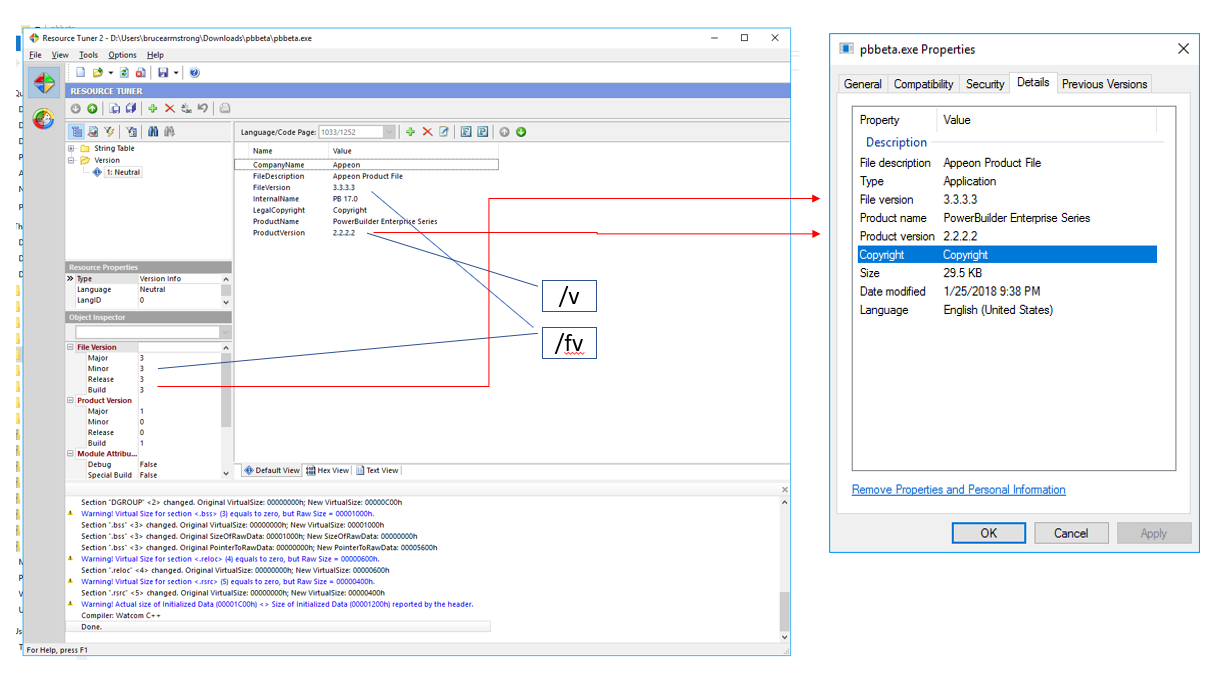Click Cancel in pbbeta.exe Properties
This screenshot has width=1213, height=684.
1071,533
